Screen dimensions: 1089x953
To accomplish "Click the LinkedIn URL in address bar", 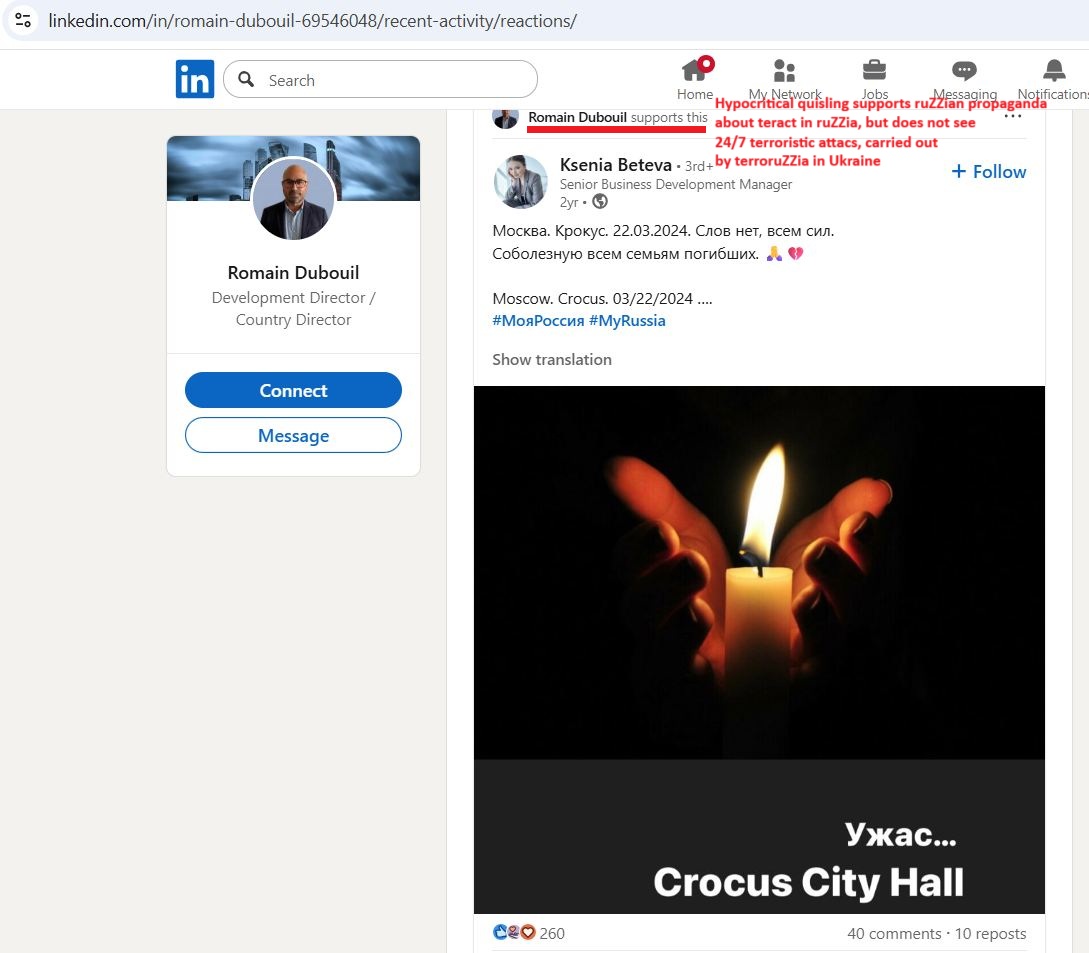I will click(313, 21).
